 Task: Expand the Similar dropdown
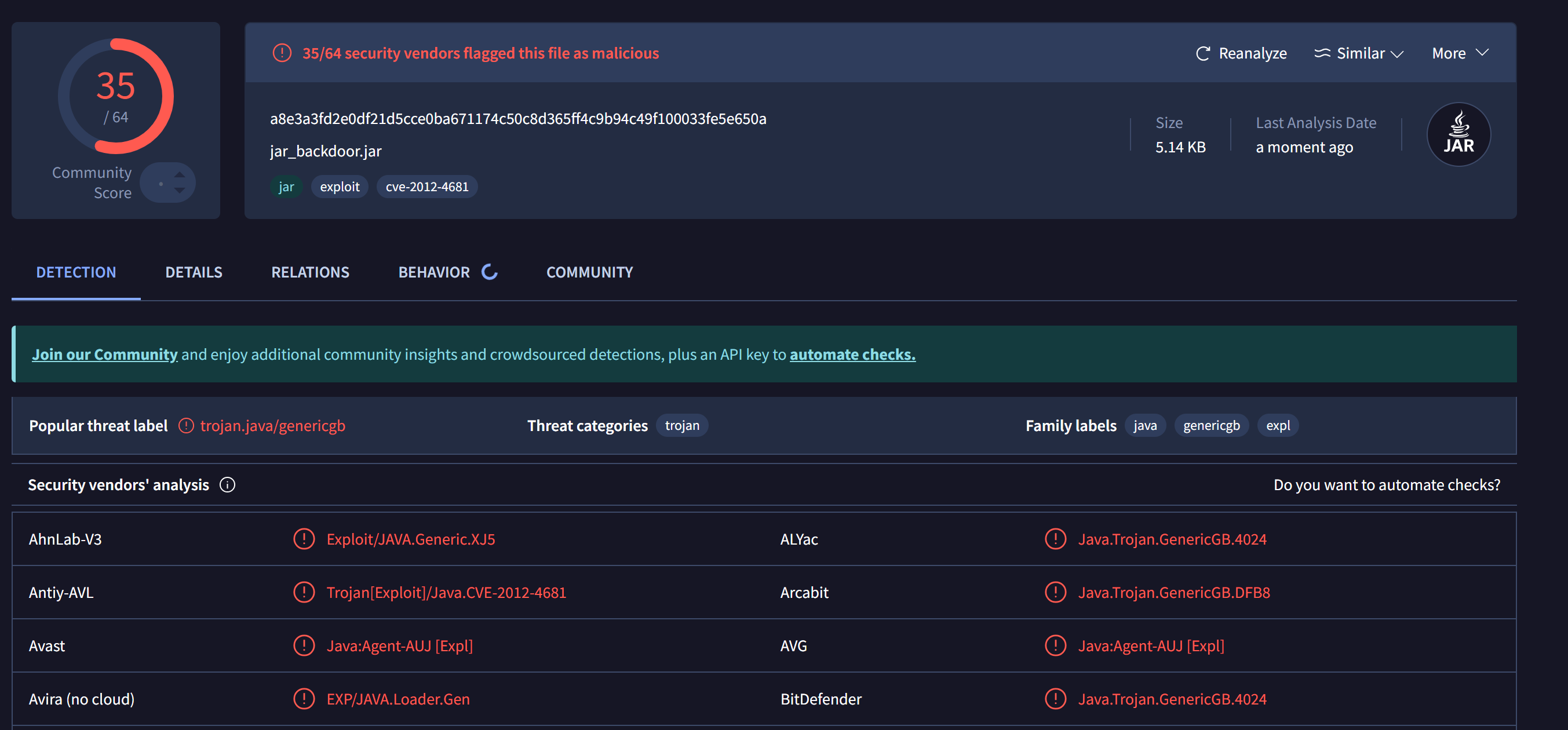(x=1359, y=53)
